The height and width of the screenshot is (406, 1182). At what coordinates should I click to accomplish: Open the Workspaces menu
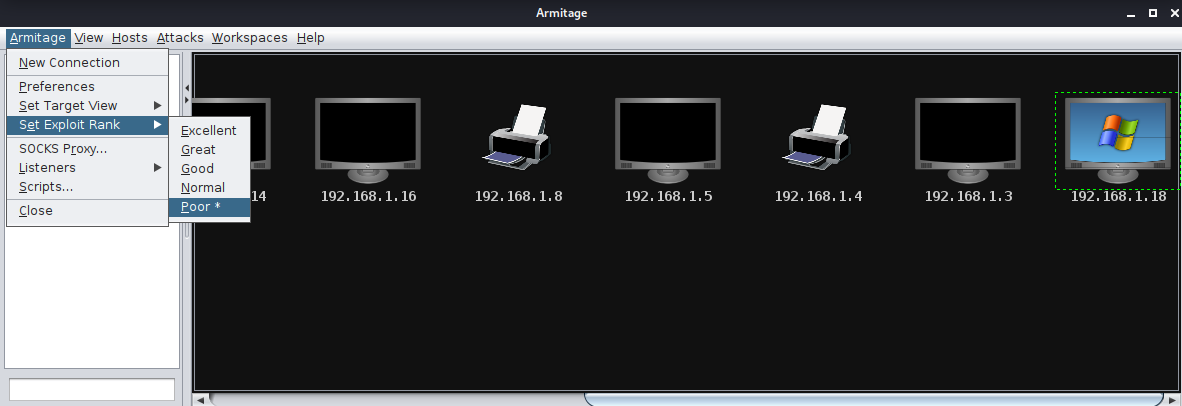pos(250,38)
